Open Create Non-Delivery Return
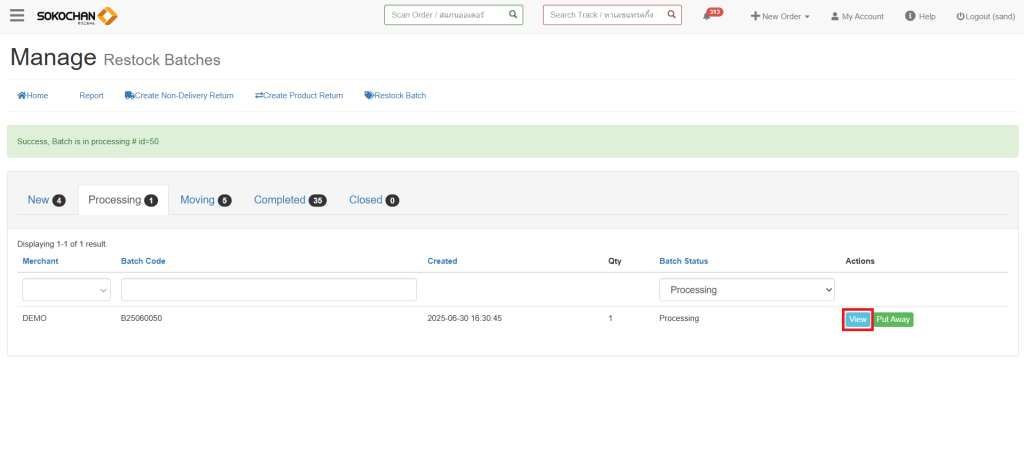The height and width of the screenshot is (463, 1024). tap(179, 96)
